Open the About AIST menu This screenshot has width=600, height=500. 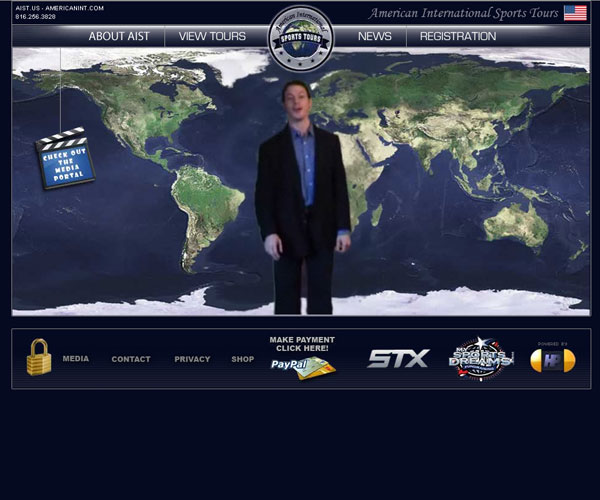(119, 36)
